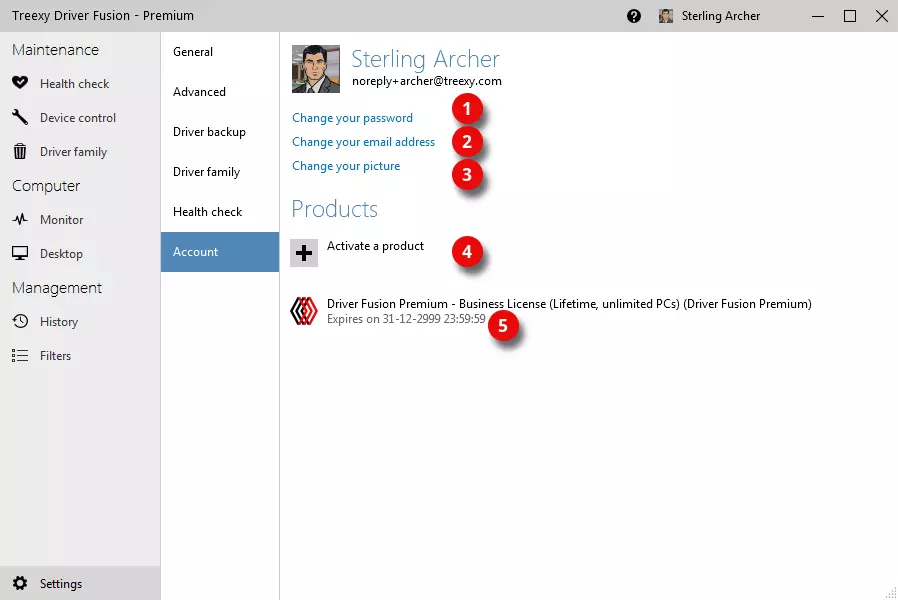Open help via question mark icon

(634, 16)
